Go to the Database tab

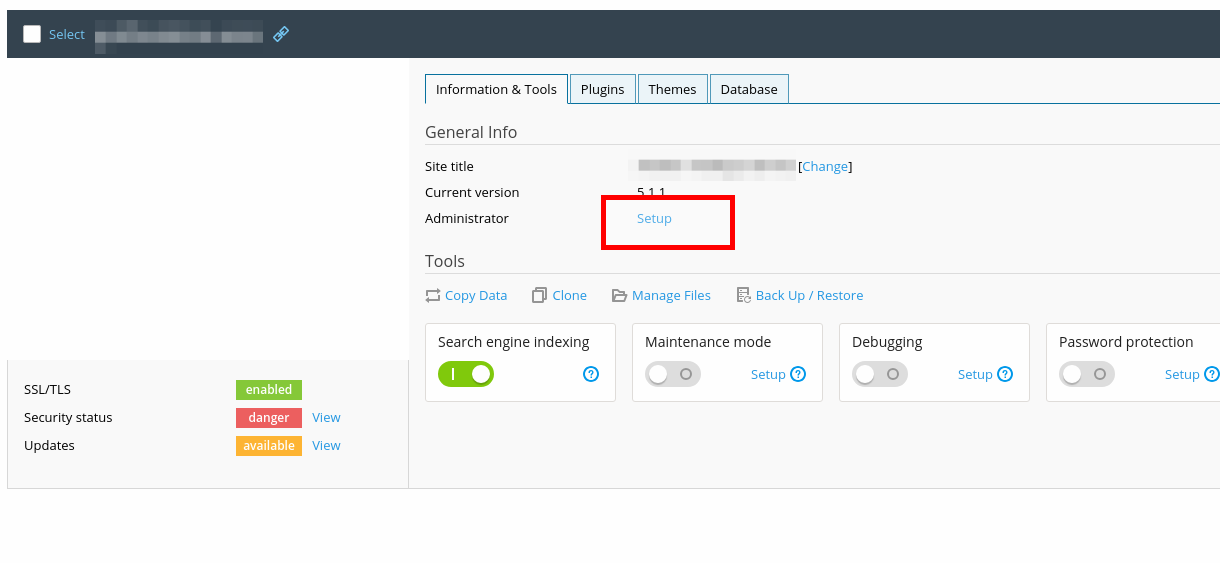pyautogui.click(x=749, y=89)
